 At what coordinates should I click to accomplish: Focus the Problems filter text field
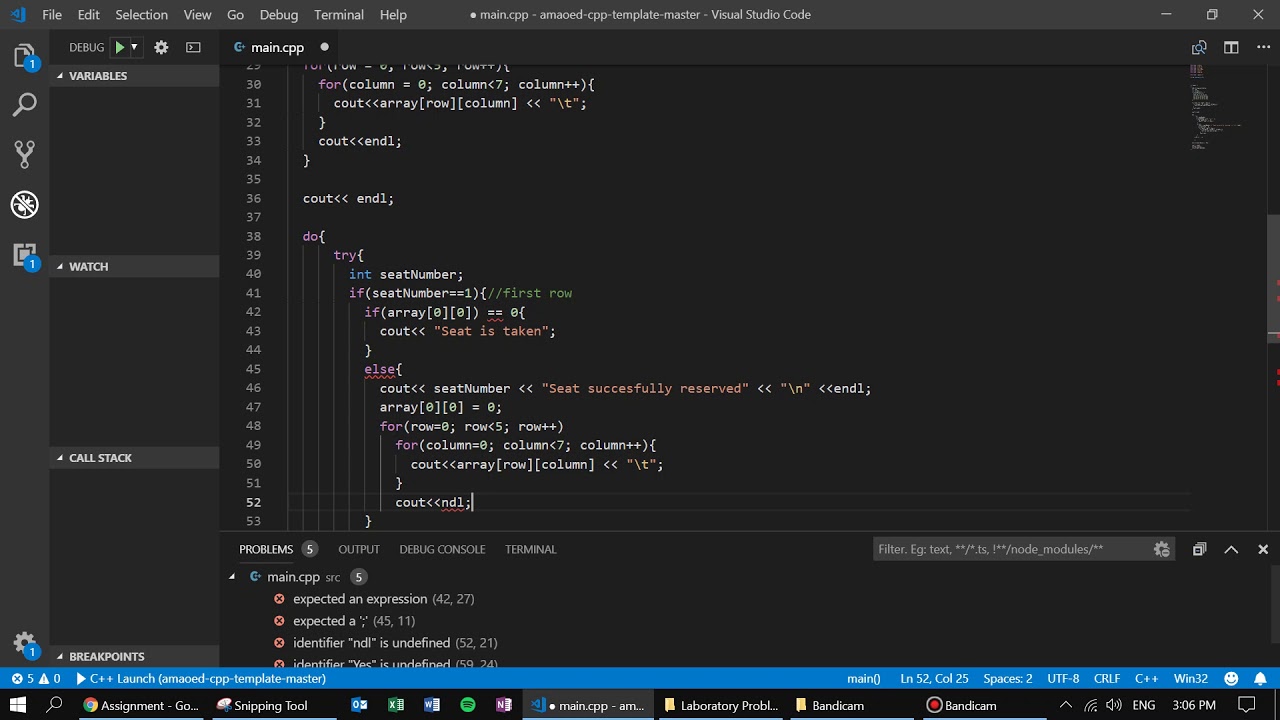coord(1012,549)
